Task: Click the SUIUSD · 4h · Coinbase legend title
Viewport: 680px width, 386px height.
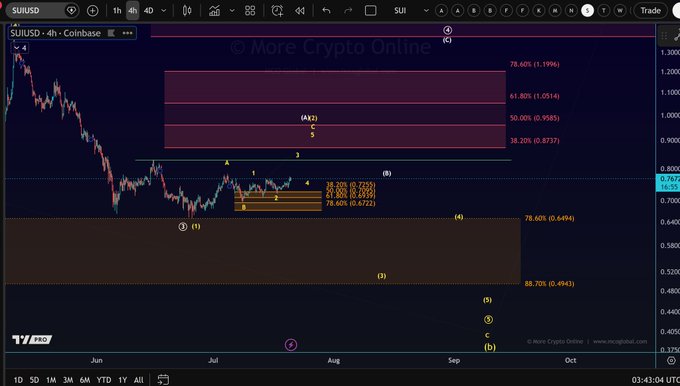Action: click(56, 33)
